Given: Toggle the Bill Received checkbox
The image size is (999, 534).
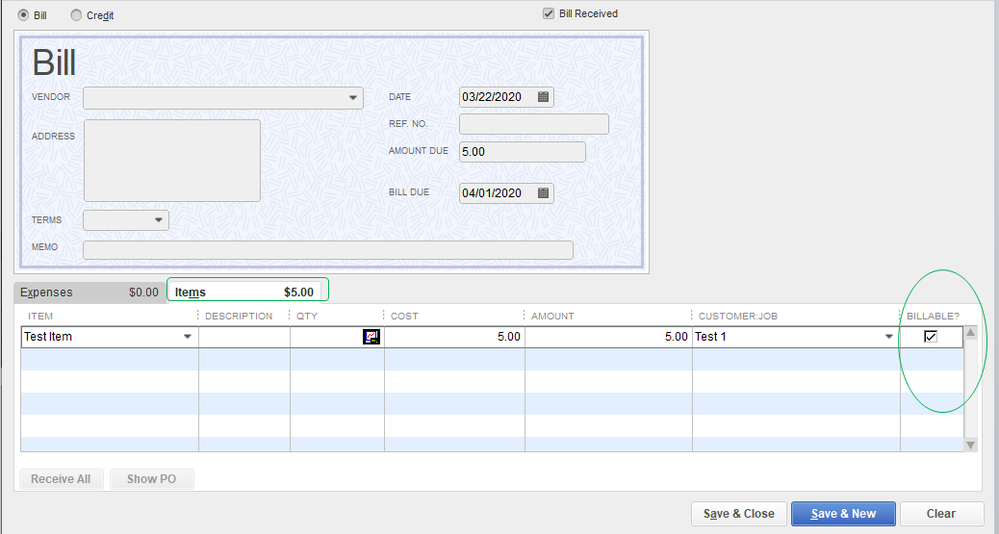Looking at the screenshot, I should 549,13.
